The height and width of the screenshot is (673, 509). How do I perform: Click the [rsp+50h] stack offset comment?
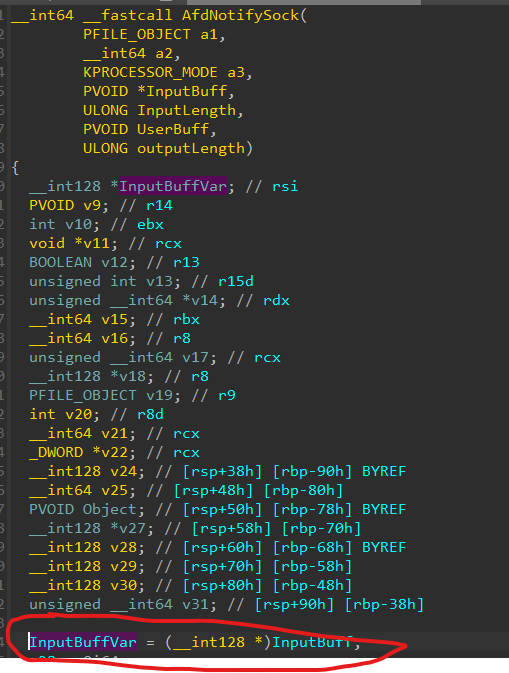(x=222, y=509)
